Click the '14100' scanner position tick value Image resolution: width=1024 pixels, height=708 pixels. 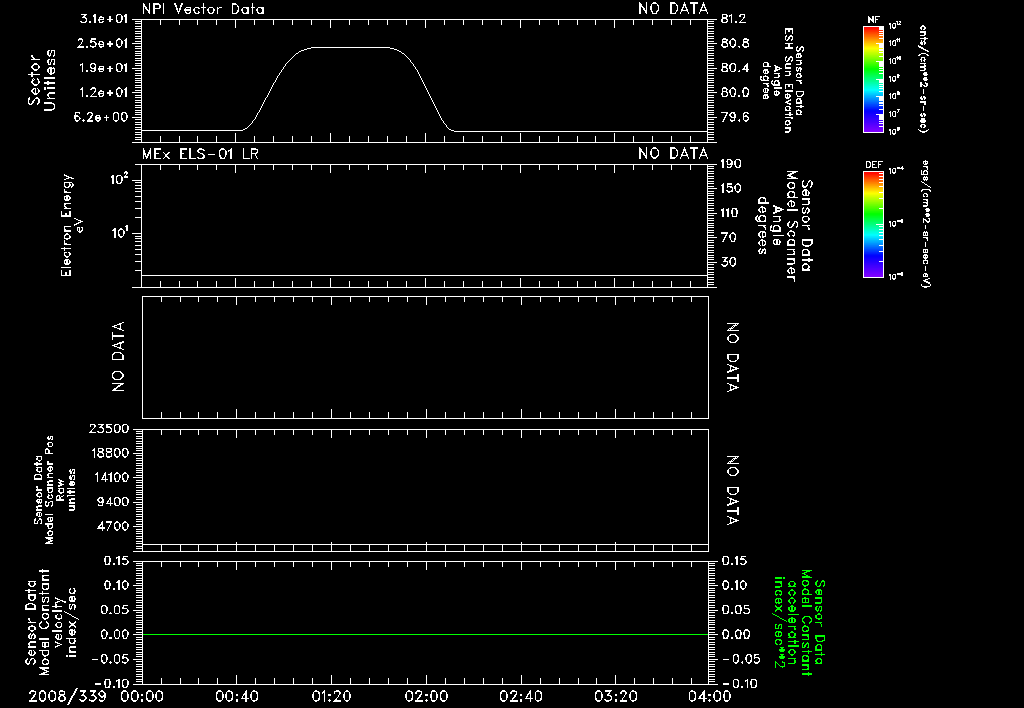109,477
